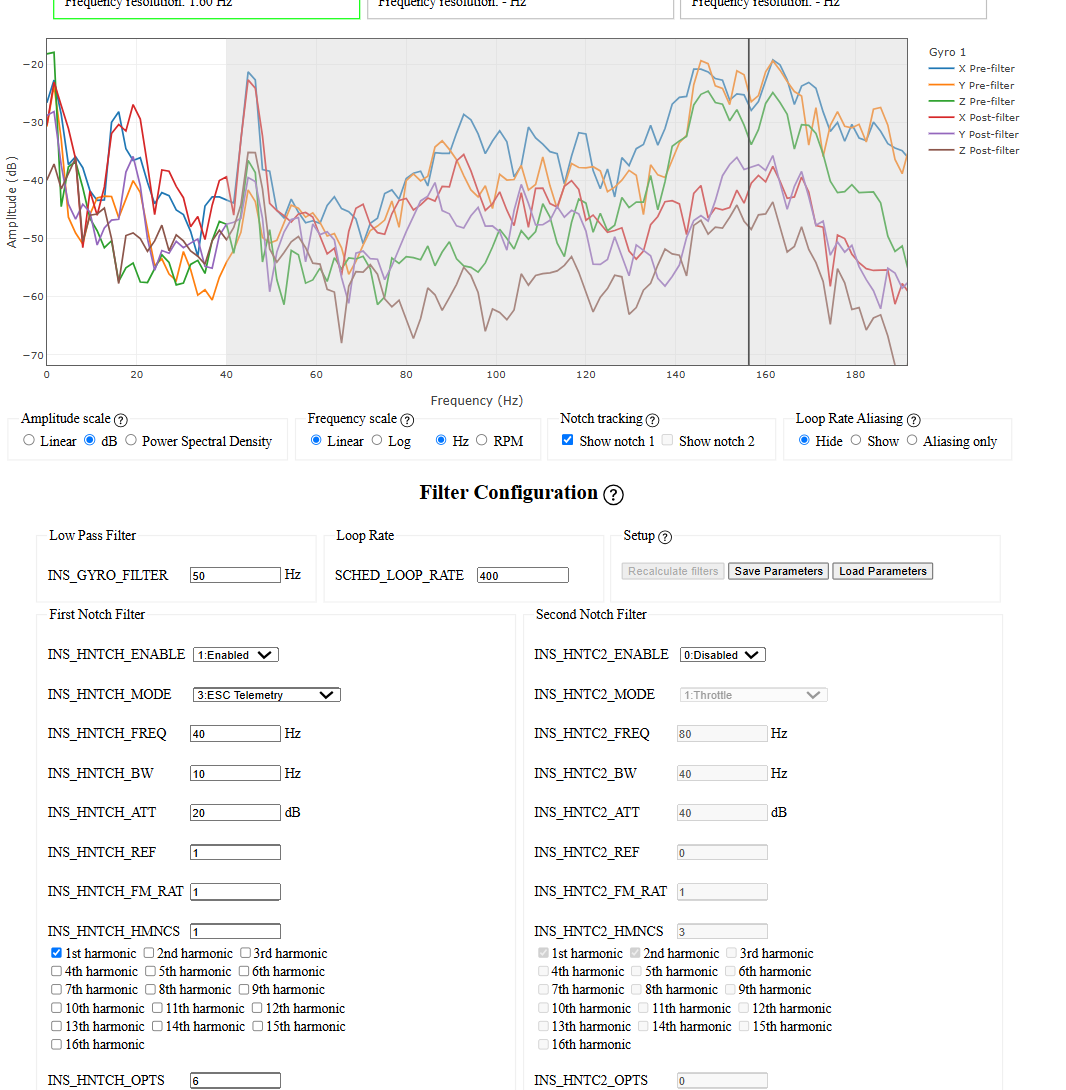Screen dimensions: 1066x1090
Task: Open Filter Configuration help icon
Action: pyautogui.click(x=613, y=494)
